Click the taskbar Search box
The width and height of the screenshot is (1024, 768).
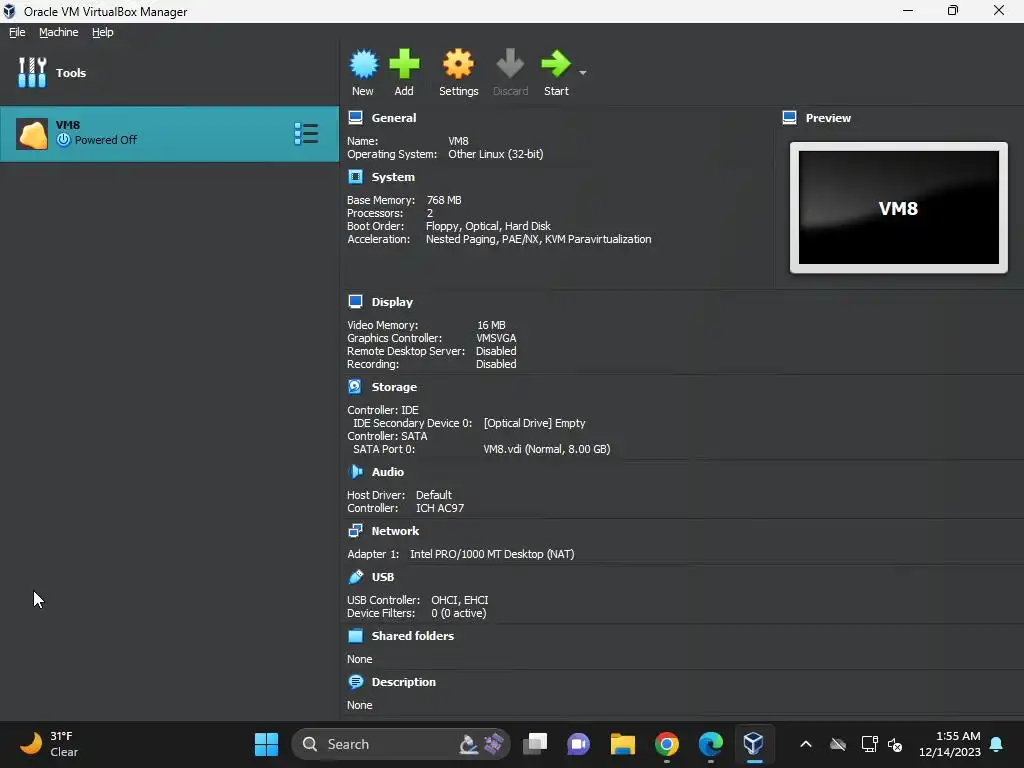tap(400, 744)
